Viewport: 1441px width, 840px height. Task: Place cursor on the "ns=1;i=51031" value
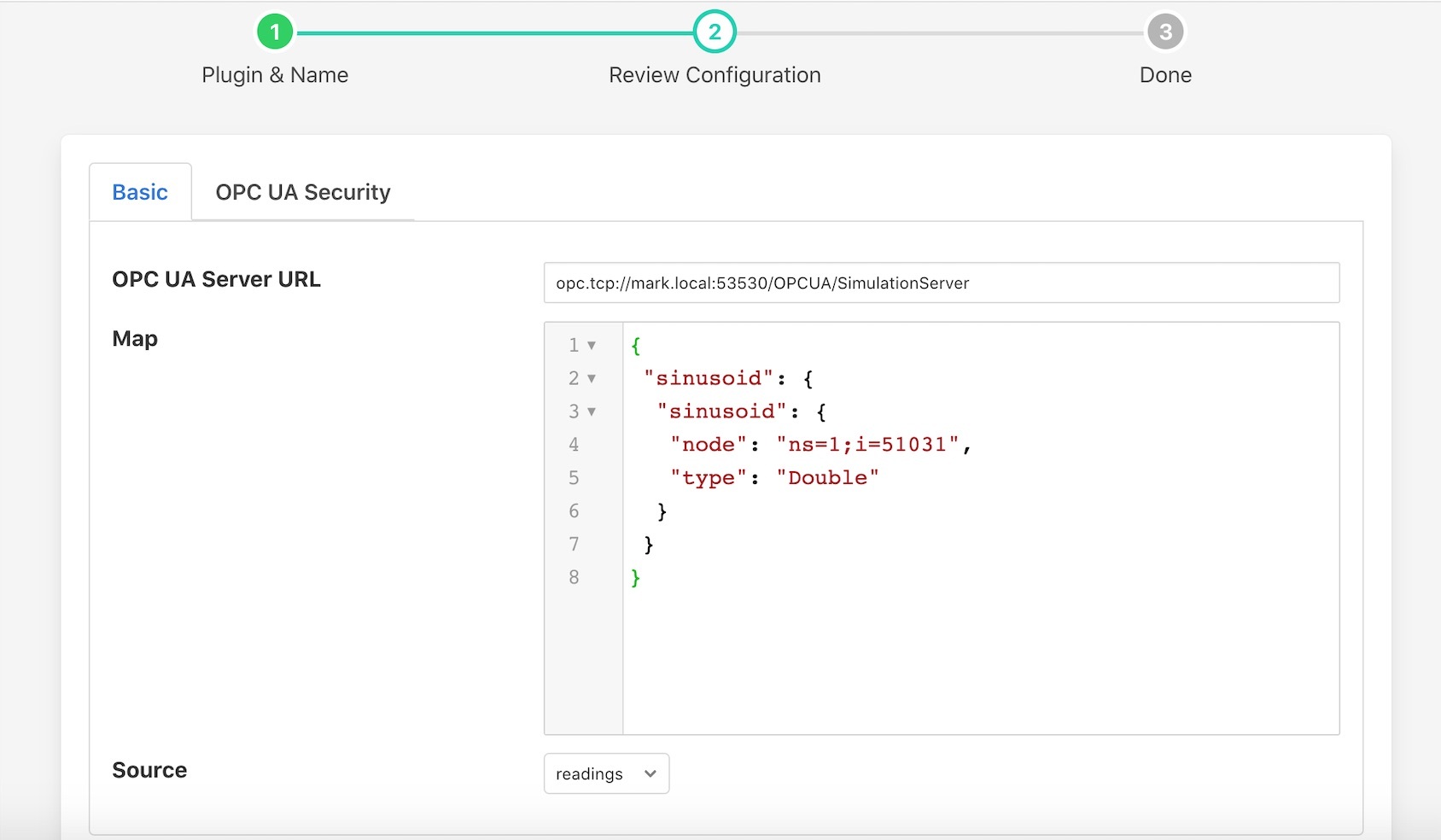(867, 445)
